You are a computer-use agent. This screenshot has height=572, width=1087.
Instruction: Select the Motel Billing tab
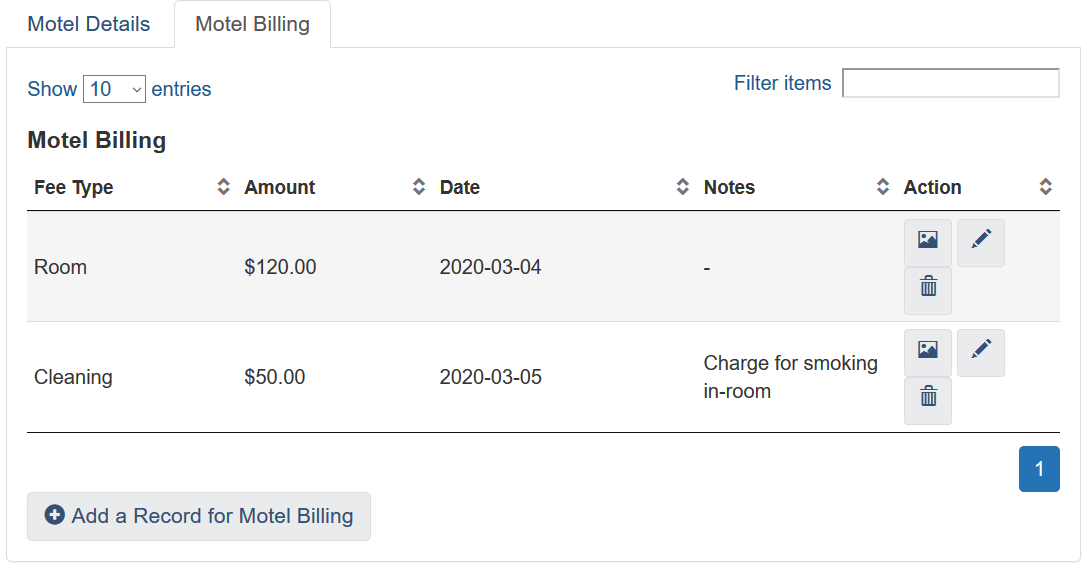252,24
